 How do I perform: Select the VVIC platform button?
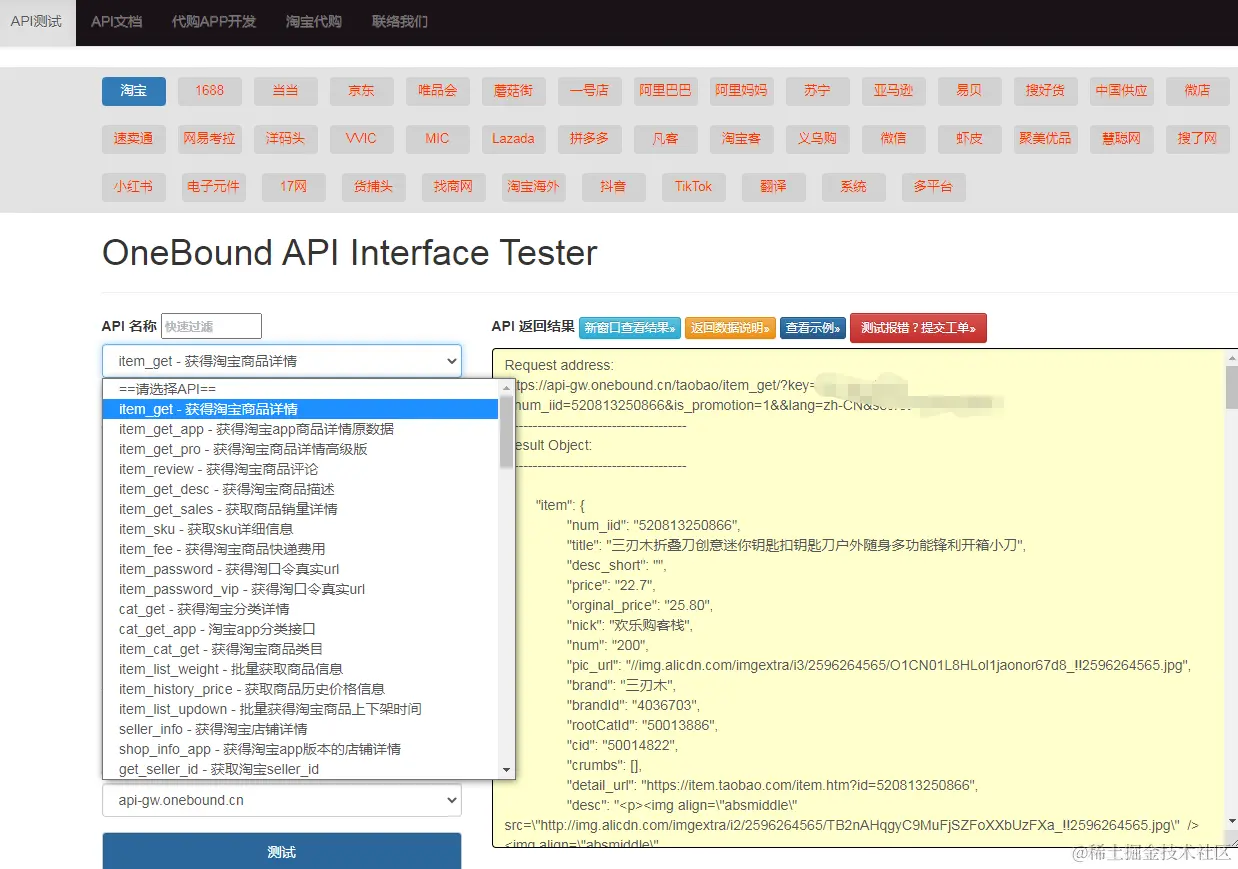[x=362, y=139]
